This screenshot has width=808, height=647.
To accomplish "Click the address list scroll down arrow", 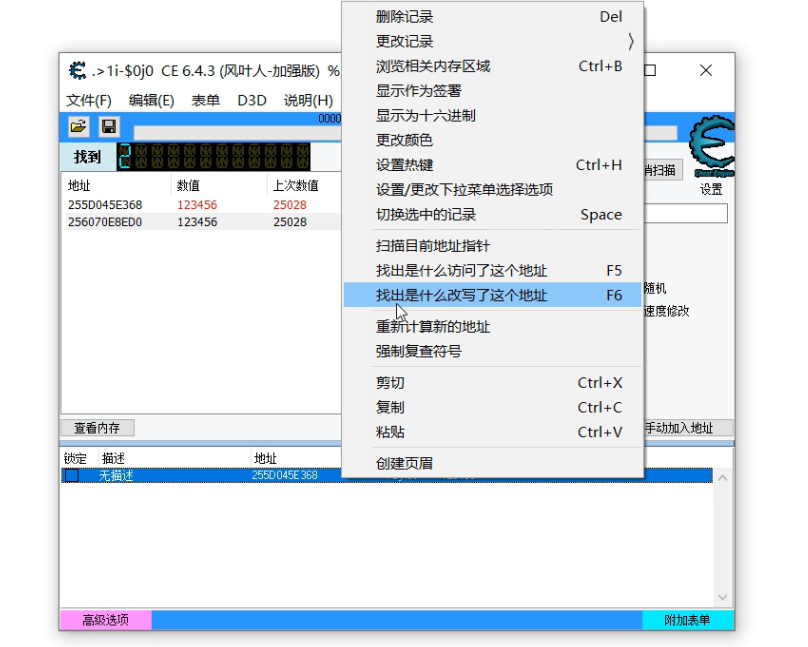I will point(722,597).
